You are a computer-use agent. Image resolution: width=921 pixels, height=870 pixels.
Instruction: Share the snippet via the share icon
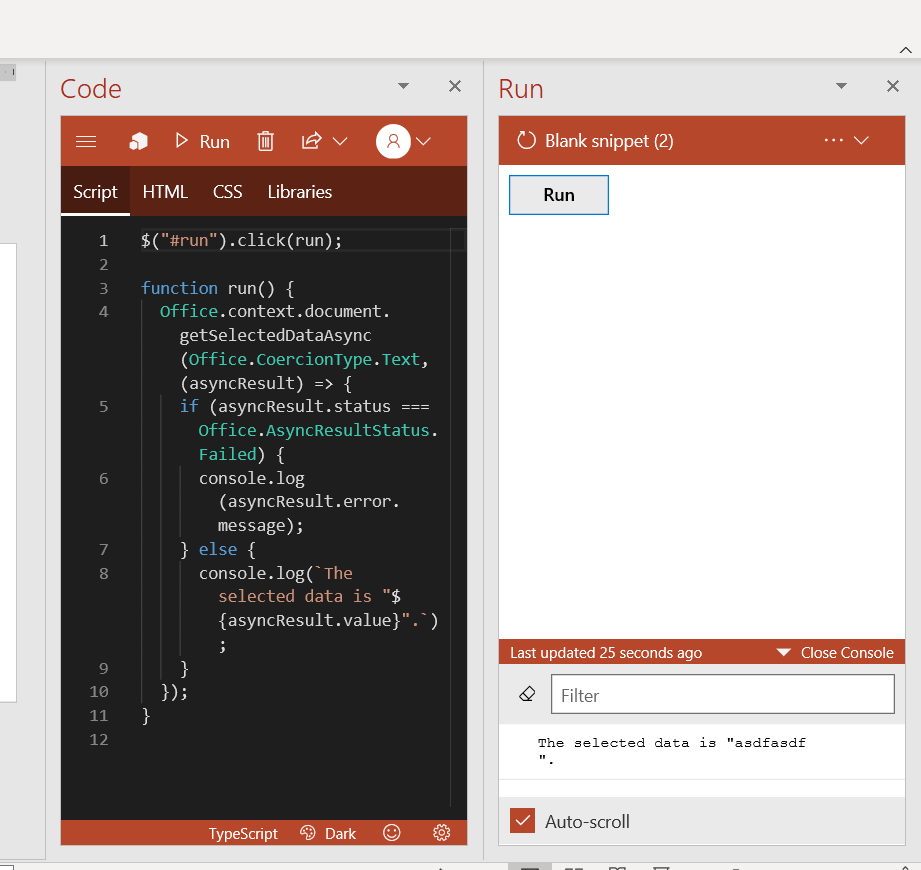pos(310,141)
